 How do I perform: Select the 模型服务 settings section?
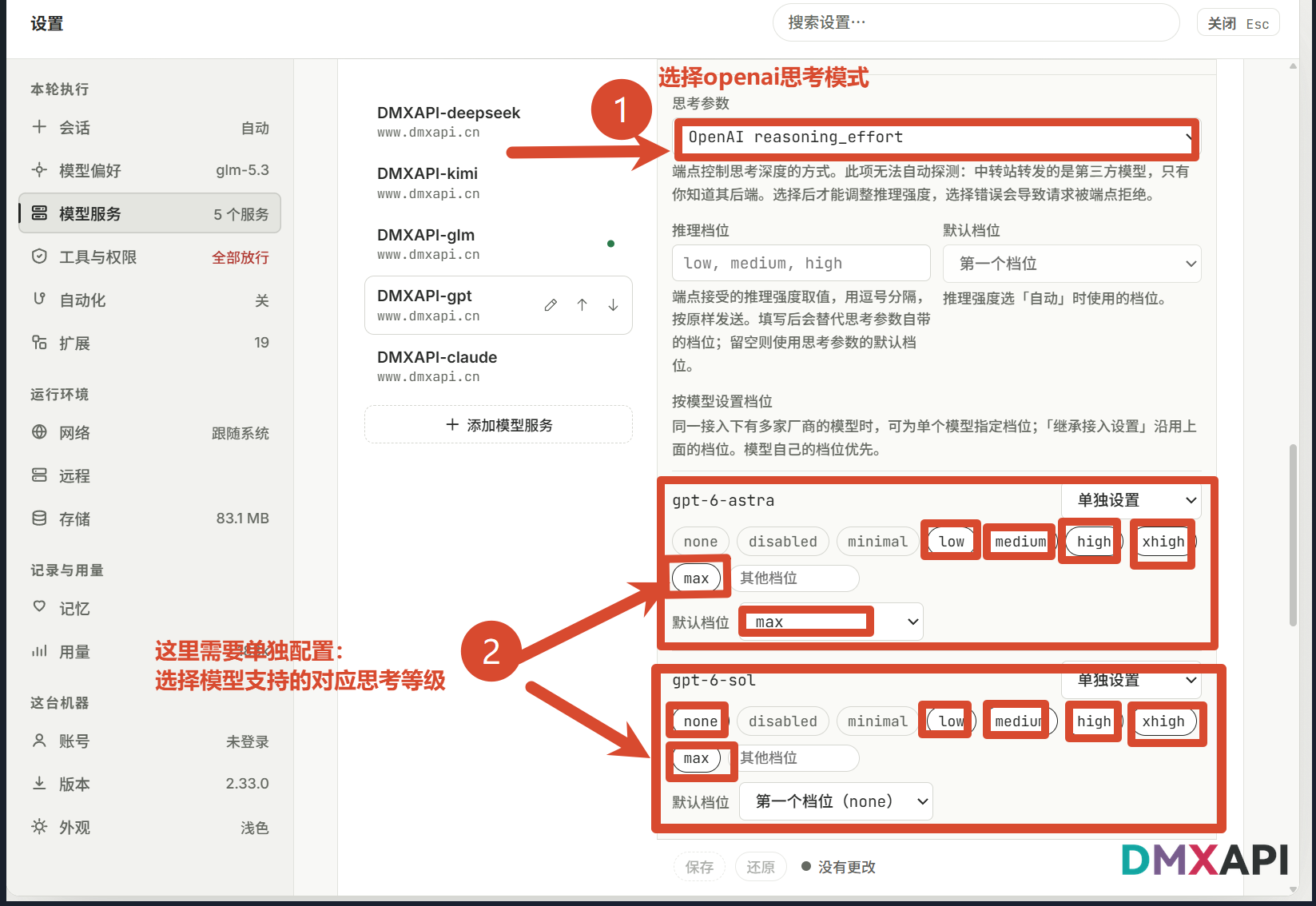click(150, 213)
